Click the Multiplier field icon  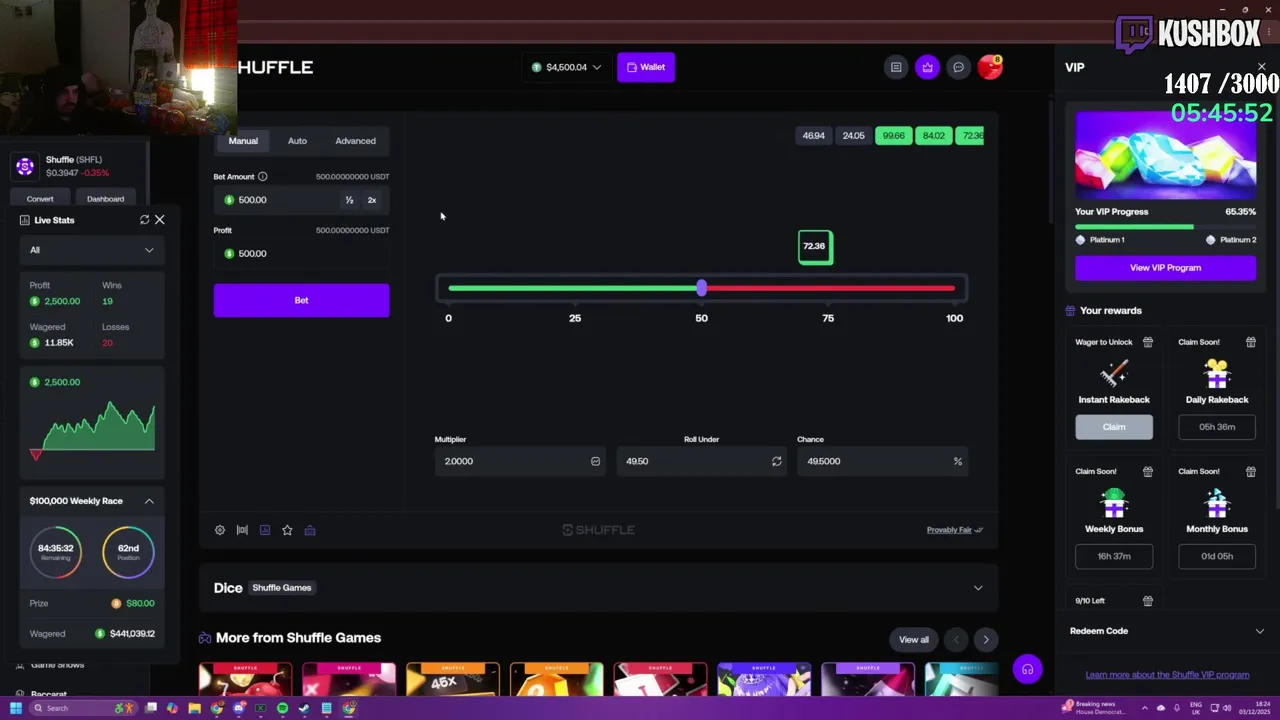coord(595,461)
